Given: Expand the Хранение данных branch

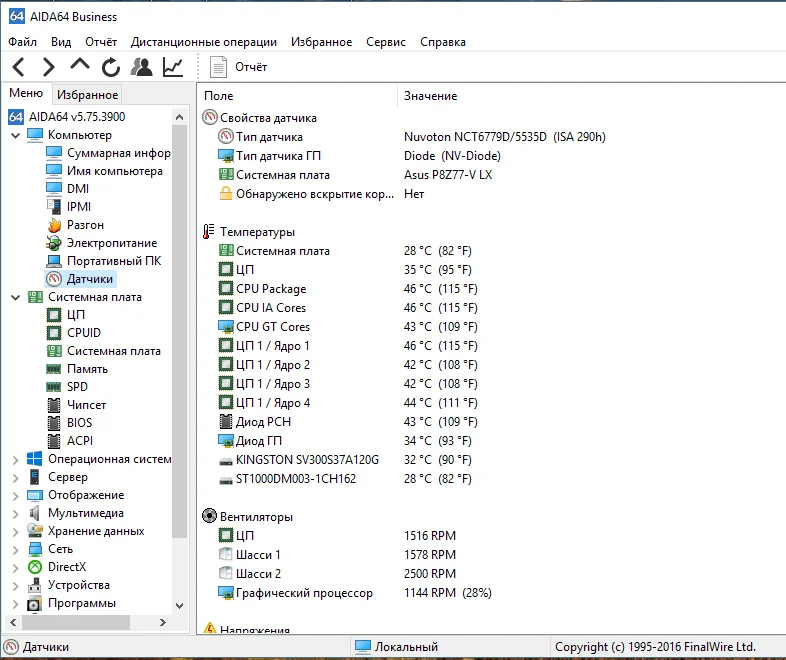Looking at the screenshot, I should tap(16, 532).
